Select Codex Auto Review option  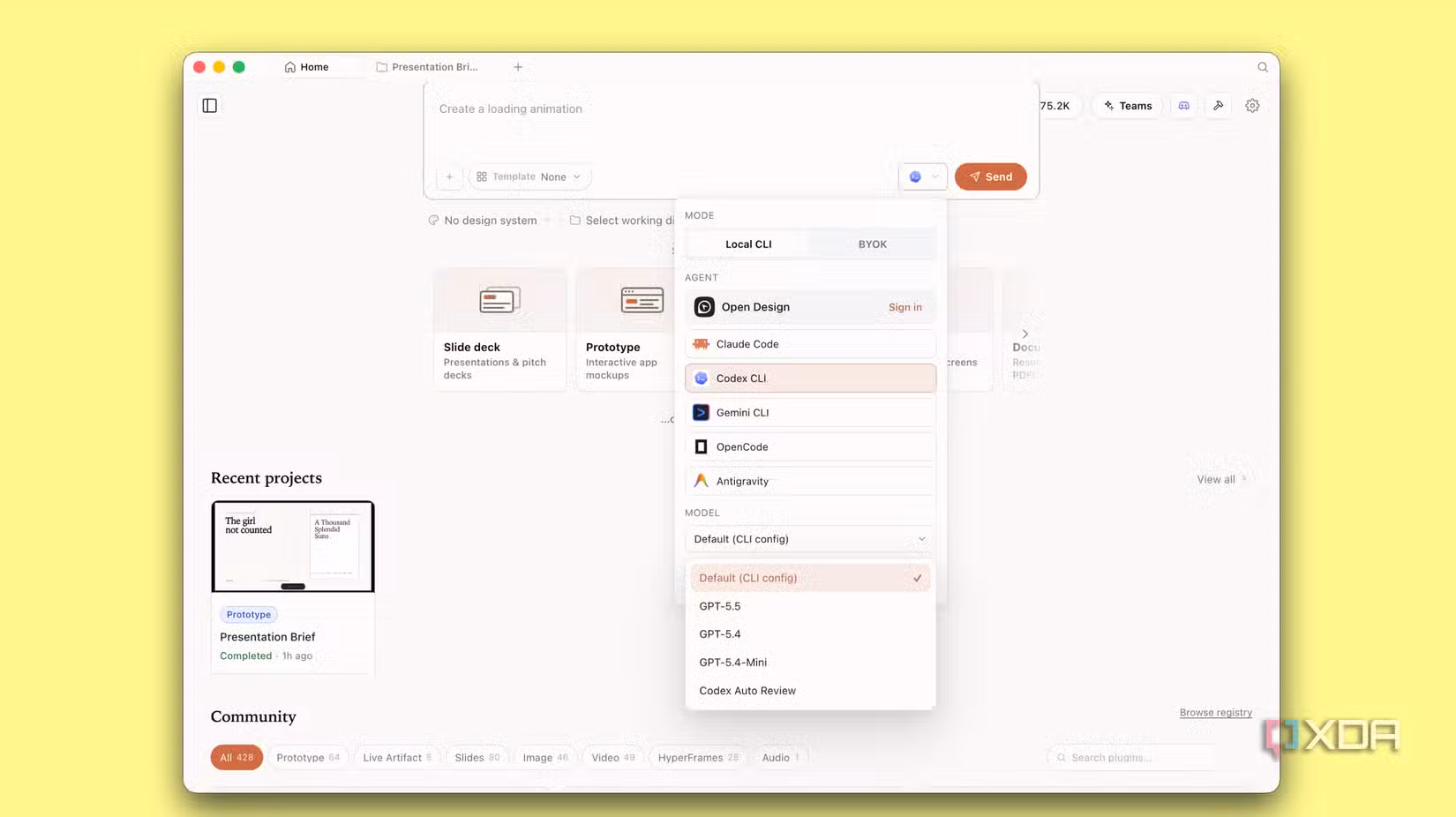[810, 691]
